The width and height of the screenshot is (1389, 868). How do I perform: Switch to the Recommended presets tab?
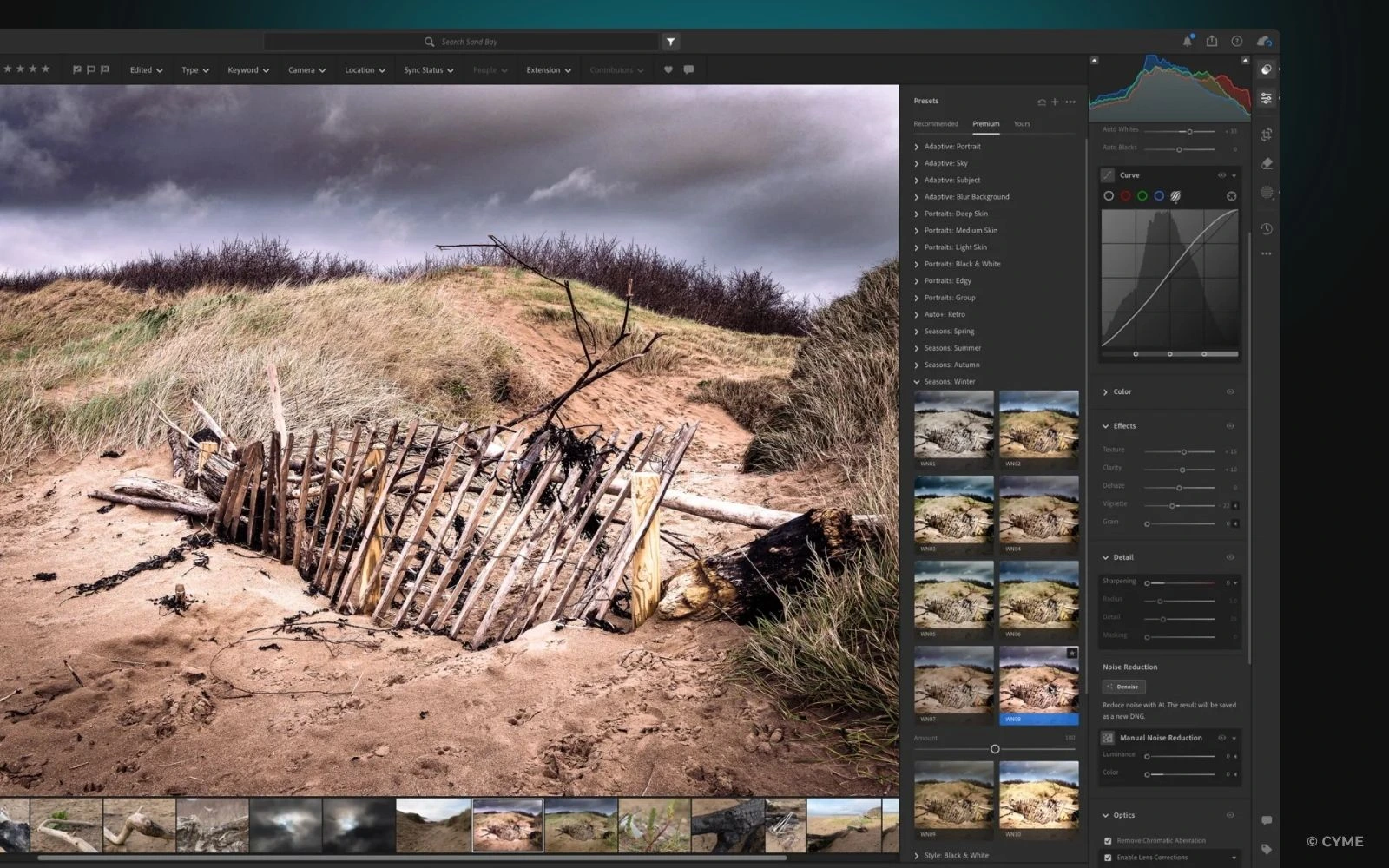click(x=936, y=124)
